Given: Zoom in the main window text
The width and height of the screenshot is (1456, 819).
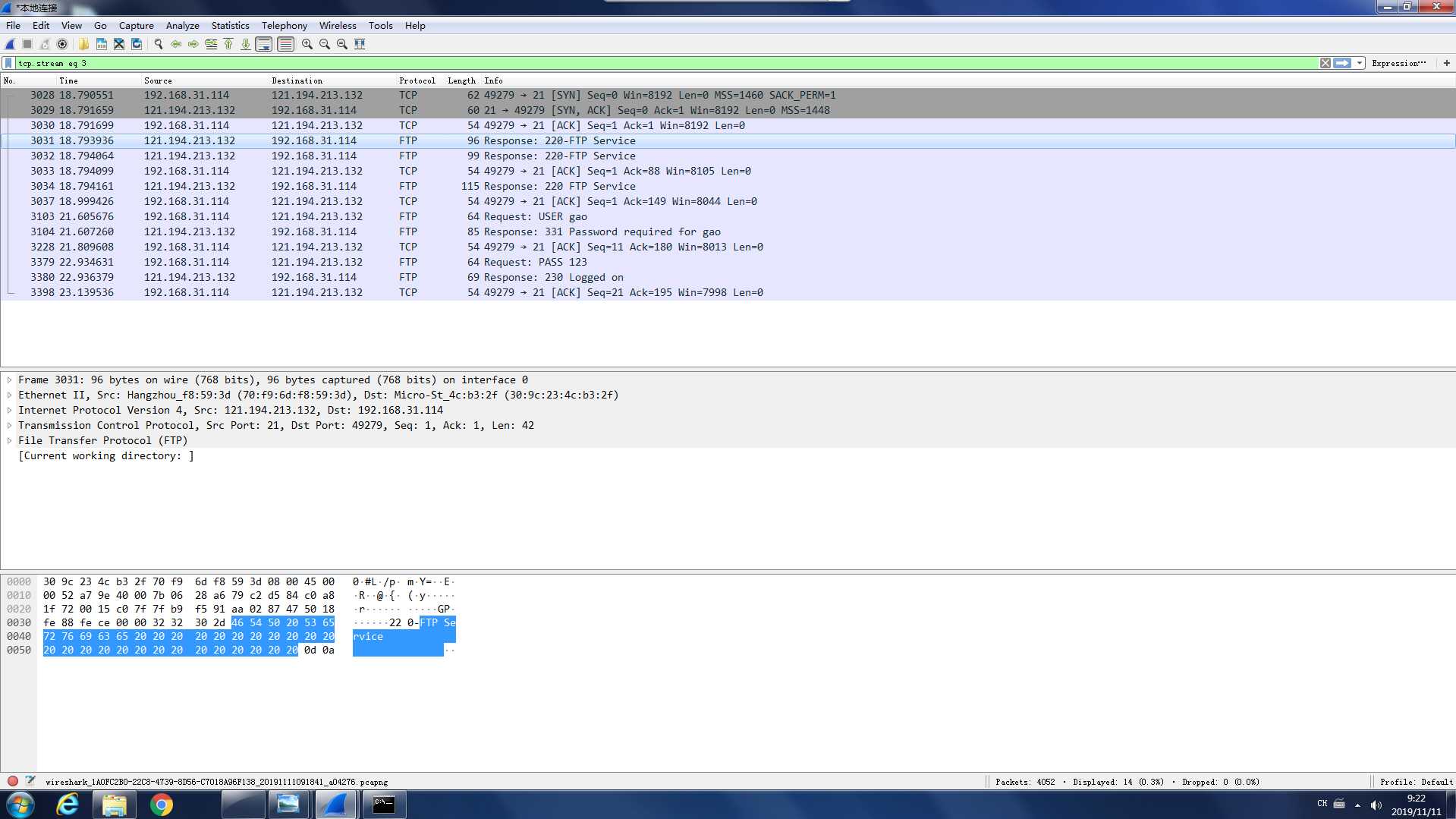Looking at the screenshot, I should 307,44.
